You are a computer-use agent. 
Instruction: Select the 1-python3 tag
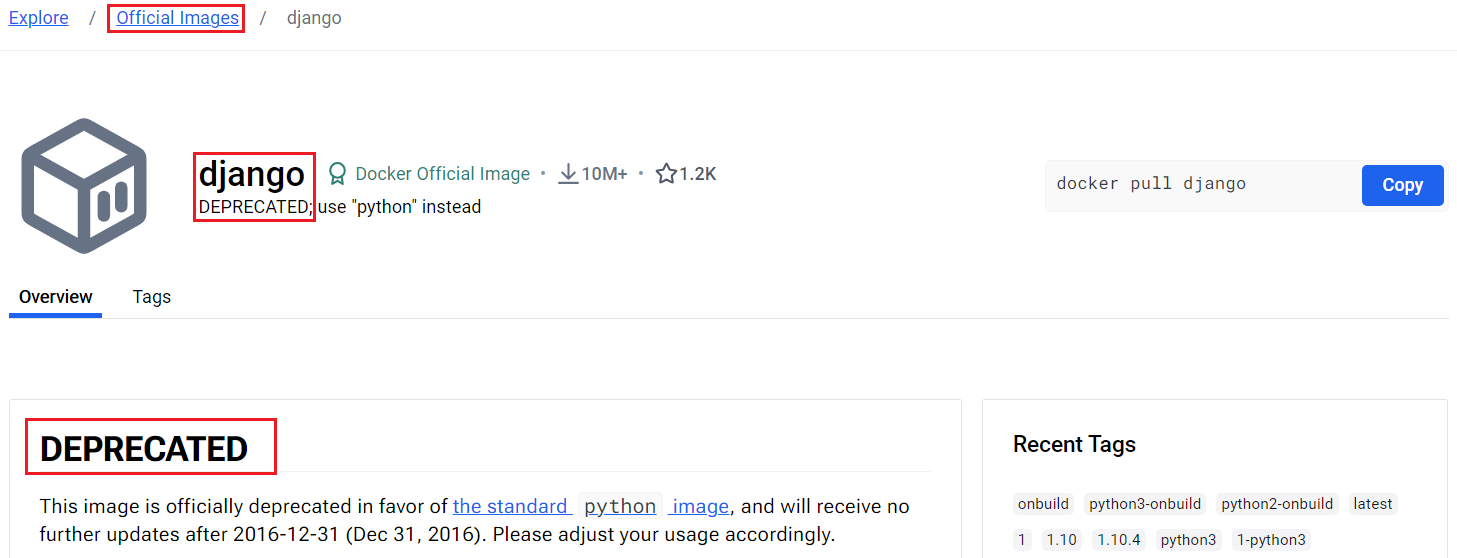(x=1270, y=540)
